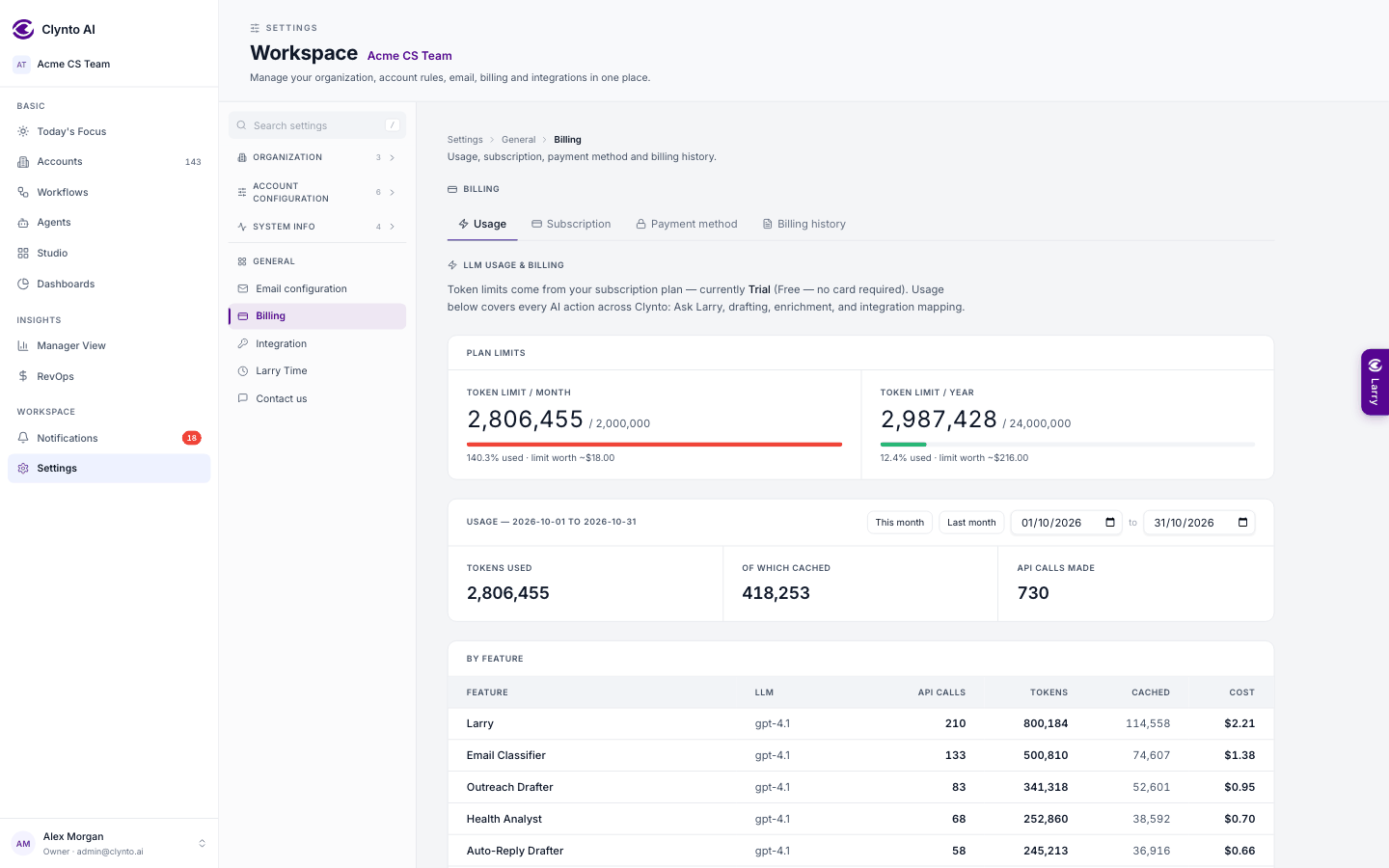
Task: Click the Integration plug icon
Action: tap(243, 343)
